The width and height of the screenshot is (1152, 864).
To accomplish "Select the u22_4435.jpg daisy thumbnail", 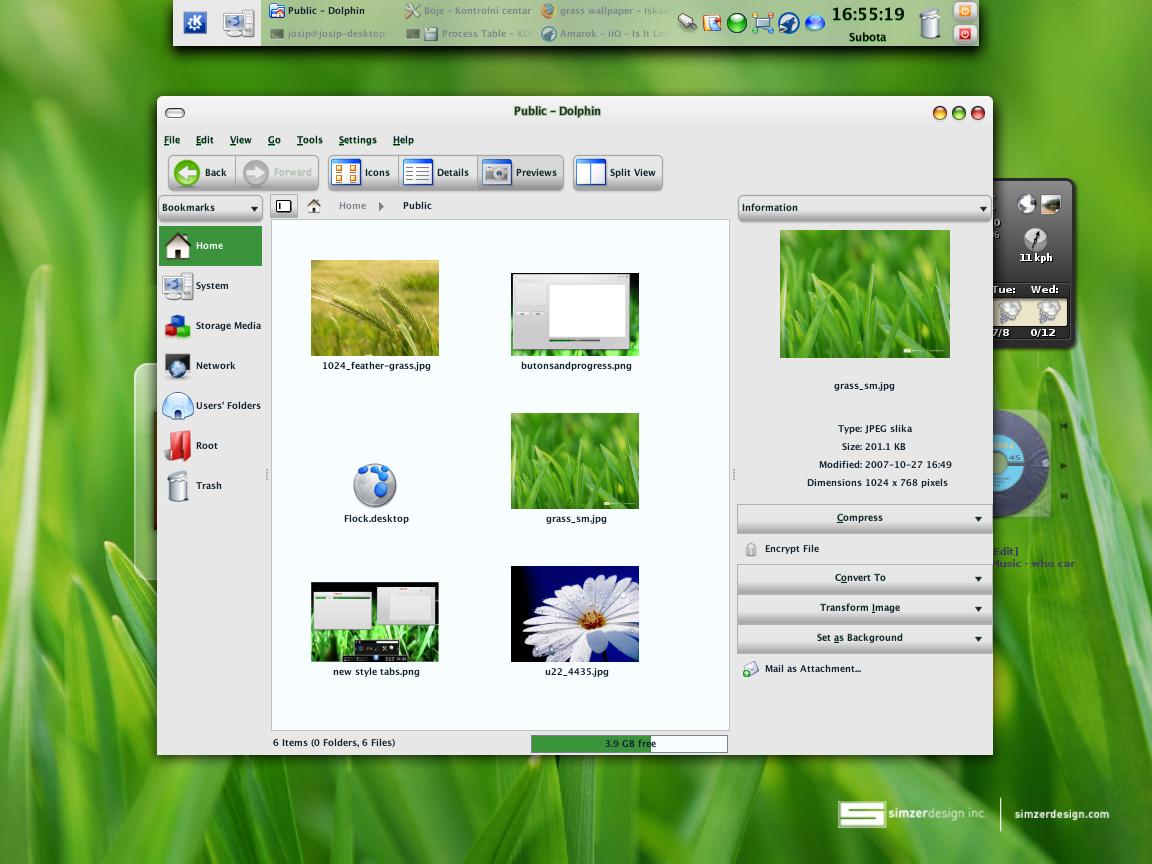I will (x=575, y=614).
